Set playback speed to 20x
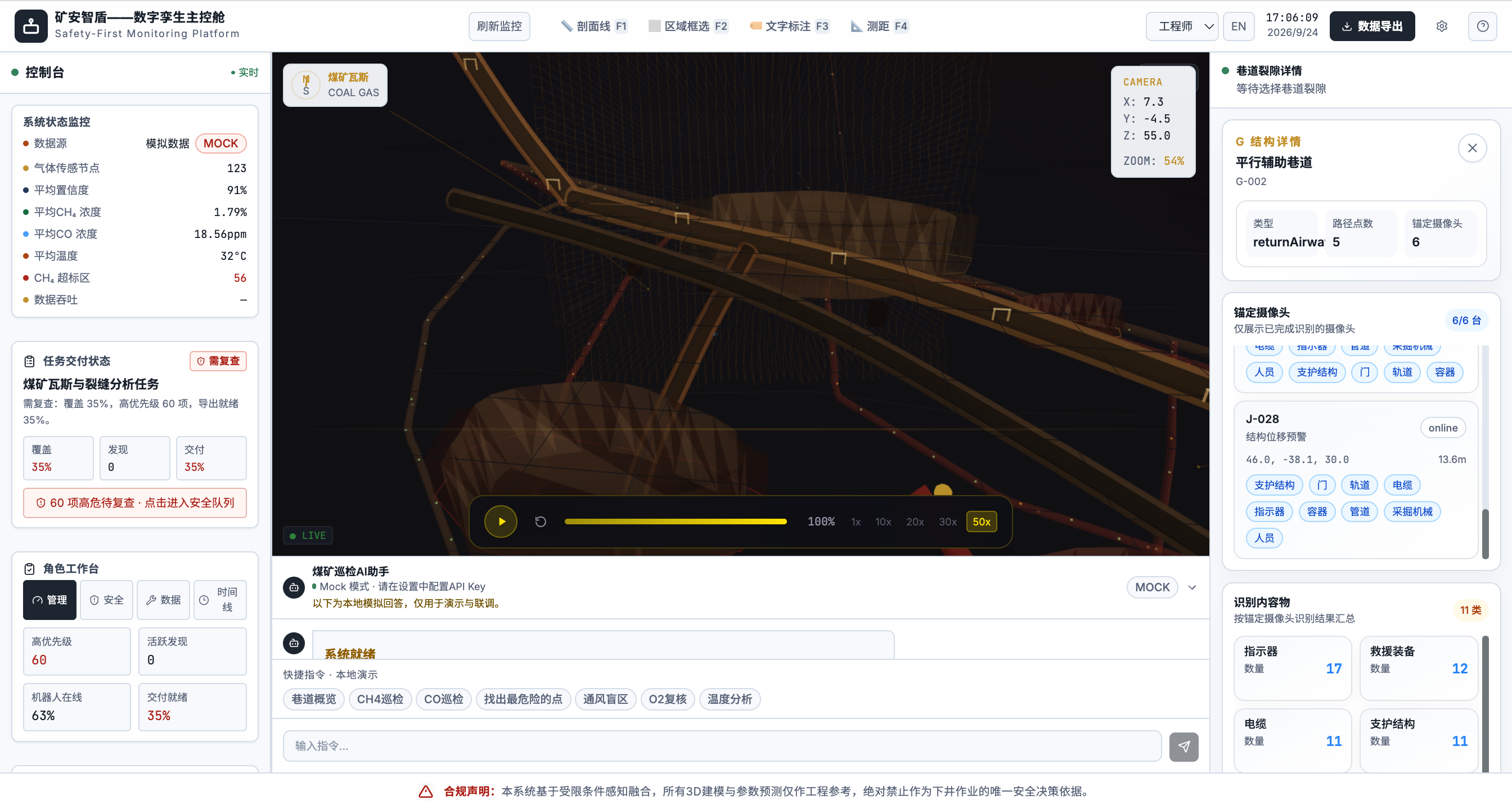 click(915, 522)
